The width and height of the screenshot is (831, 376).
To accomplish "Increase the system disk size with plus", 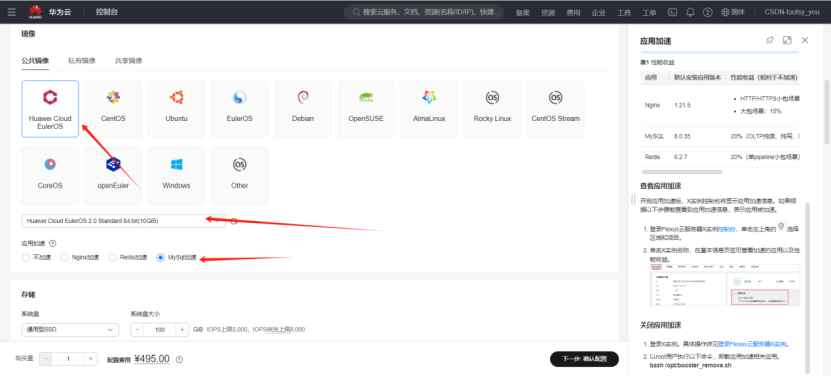I will pyautogui.click(x=182, y=329).
